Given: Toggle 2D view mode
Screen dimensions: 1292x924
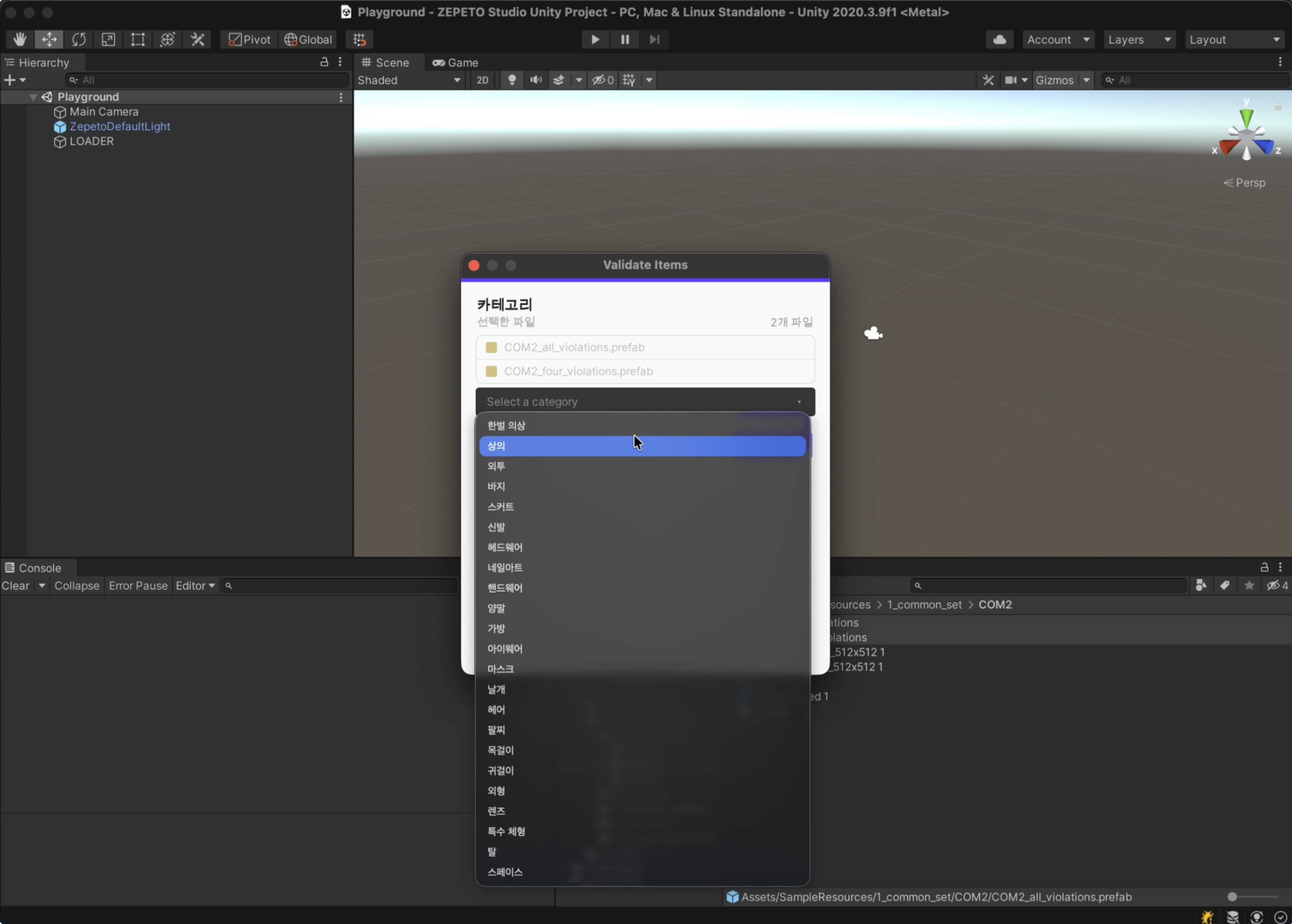Looking at the screenshot, I should 483,80.
